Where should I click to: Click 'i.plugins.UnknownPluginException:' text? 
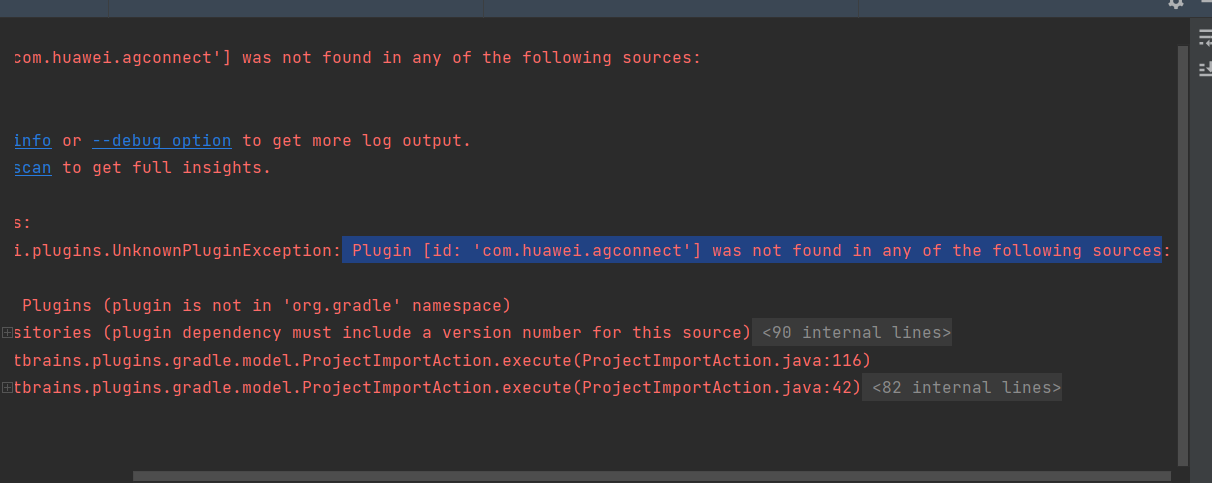178,250
